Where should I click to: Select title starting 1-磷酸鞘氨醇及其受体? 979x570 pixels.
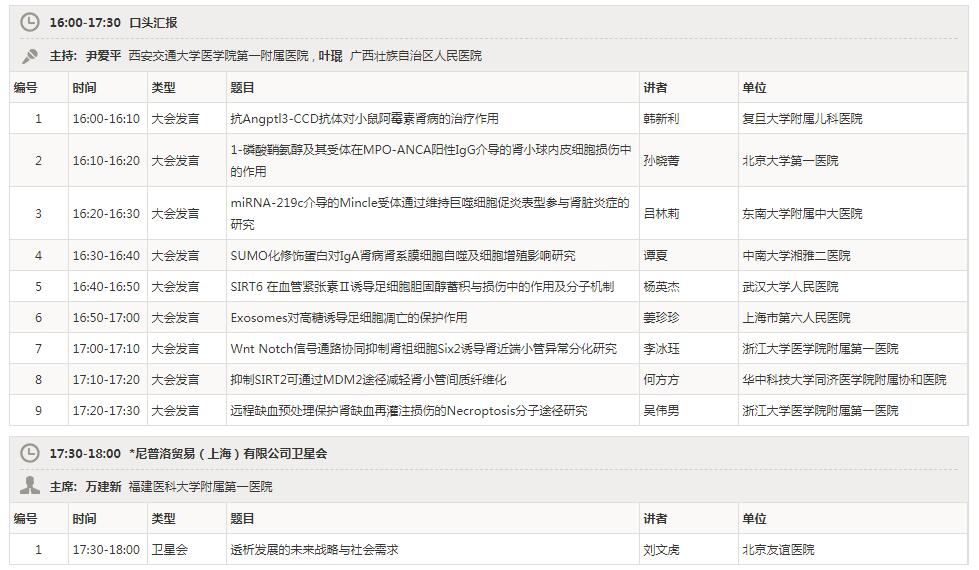(431, 160)
